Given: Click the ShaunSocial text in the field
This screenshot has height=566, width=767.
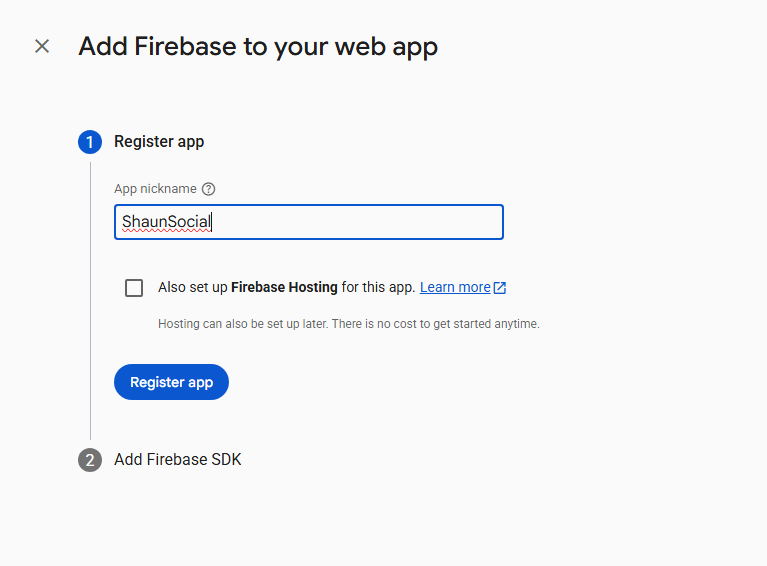Looking at the screenshot, I should click(166, 222).
